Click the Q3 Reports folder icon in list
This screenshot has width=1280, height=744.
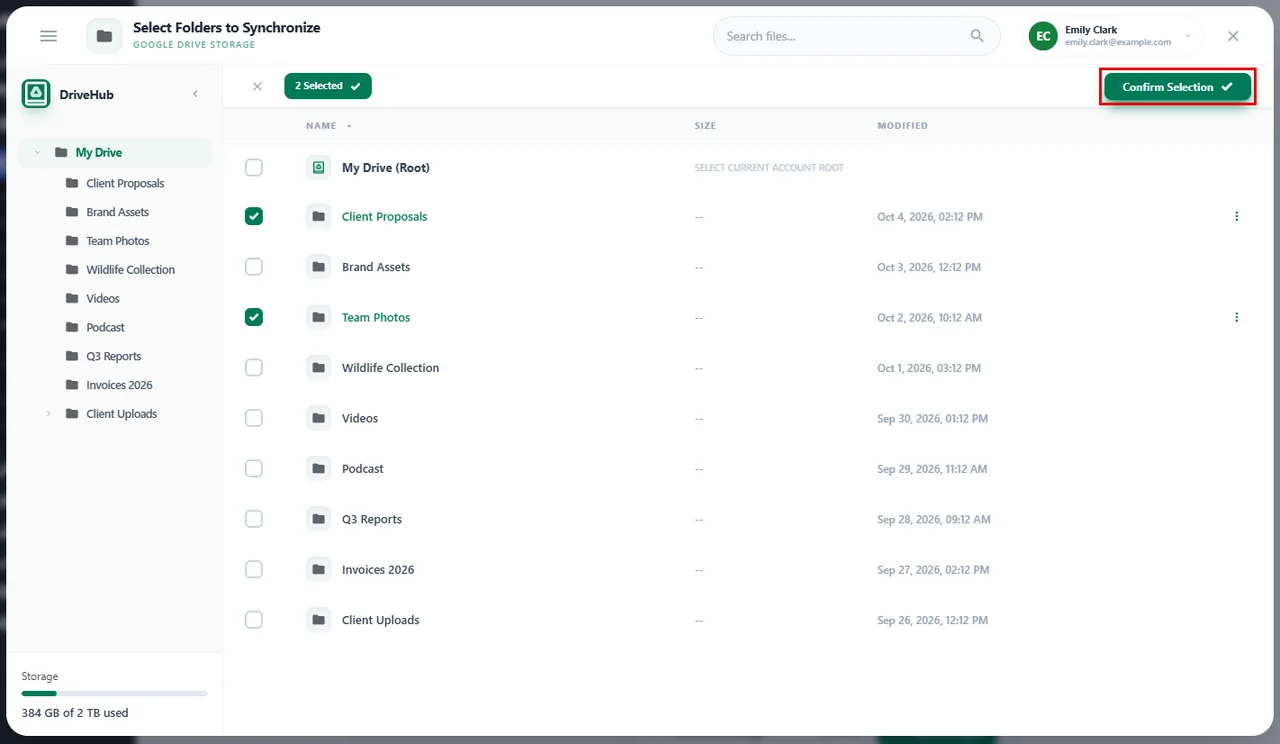tap(318, 519)
